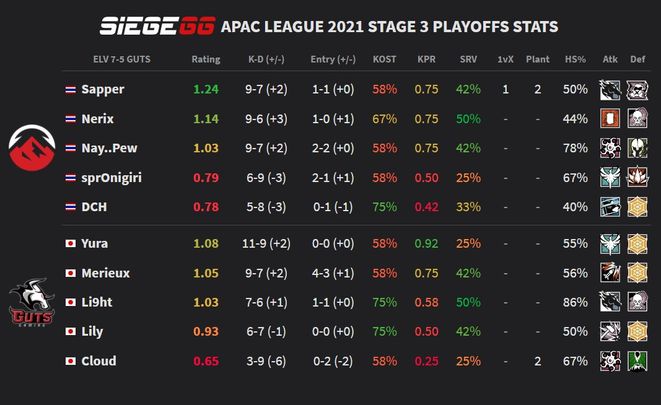
Task: Open player Li9ht's name link
Action: pos(97,303)
